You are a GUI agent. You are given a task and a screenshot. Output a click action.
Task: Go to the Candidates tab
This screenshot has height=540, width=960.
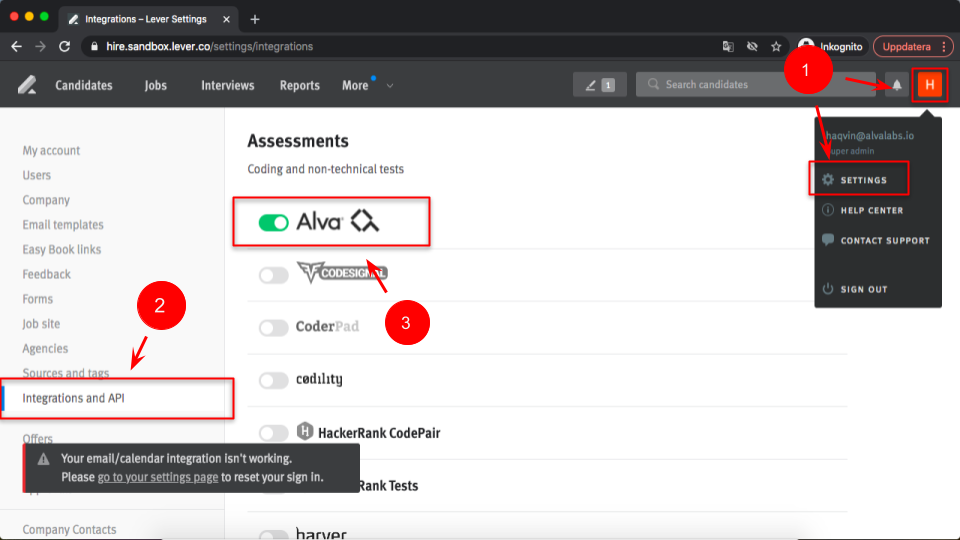tap(84, 86)
